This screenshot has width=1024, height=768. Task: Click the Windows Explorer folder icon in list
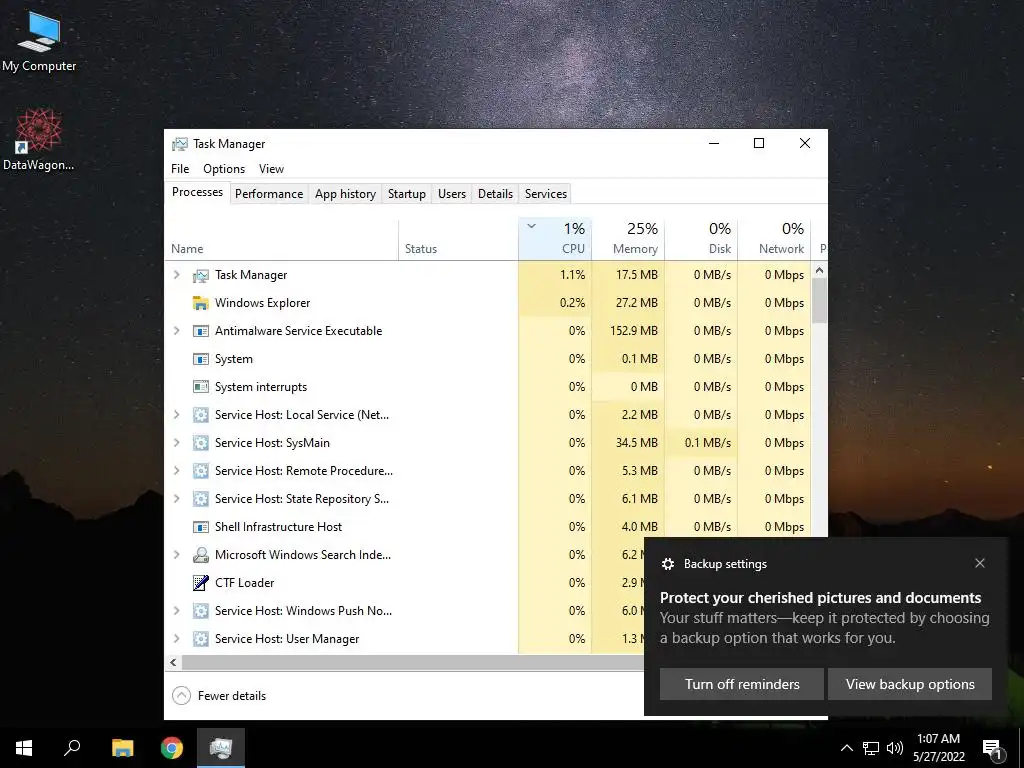click(200, 303)
